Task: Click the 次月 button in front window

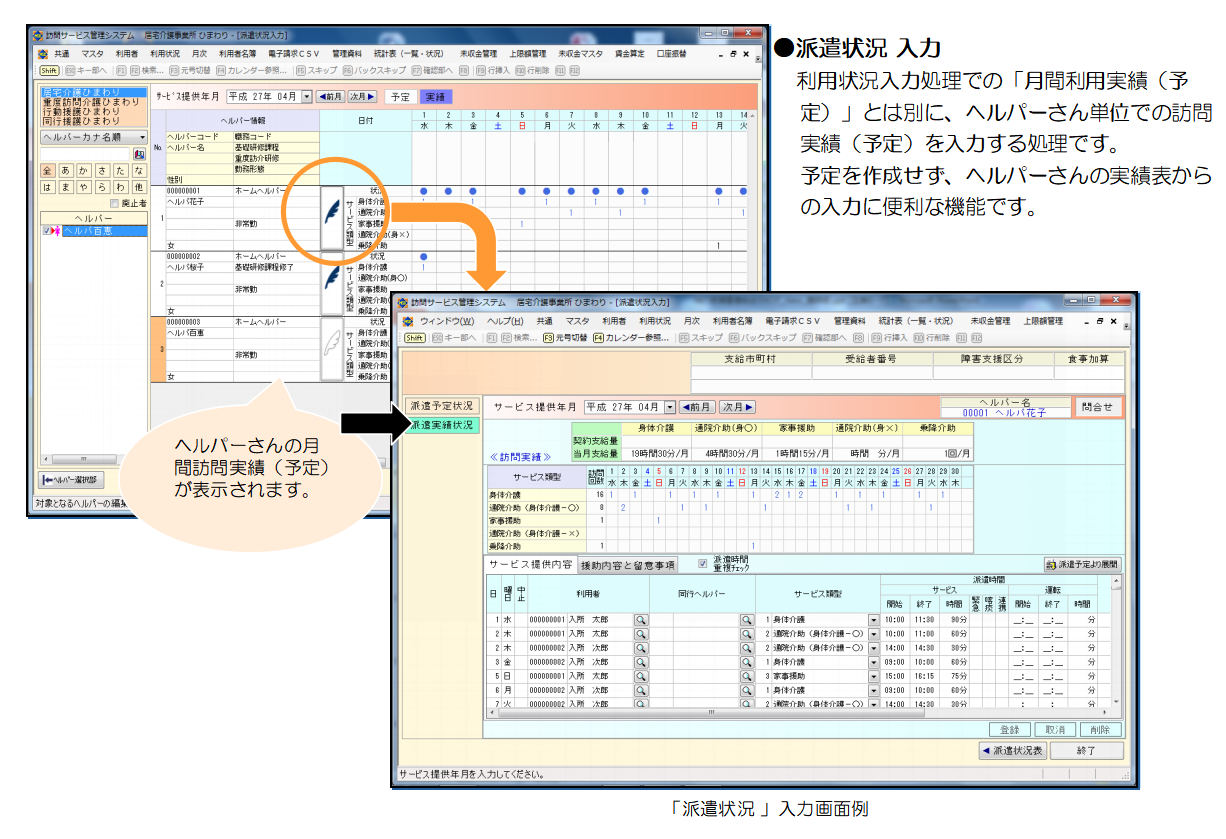Action: click(737, 408)
